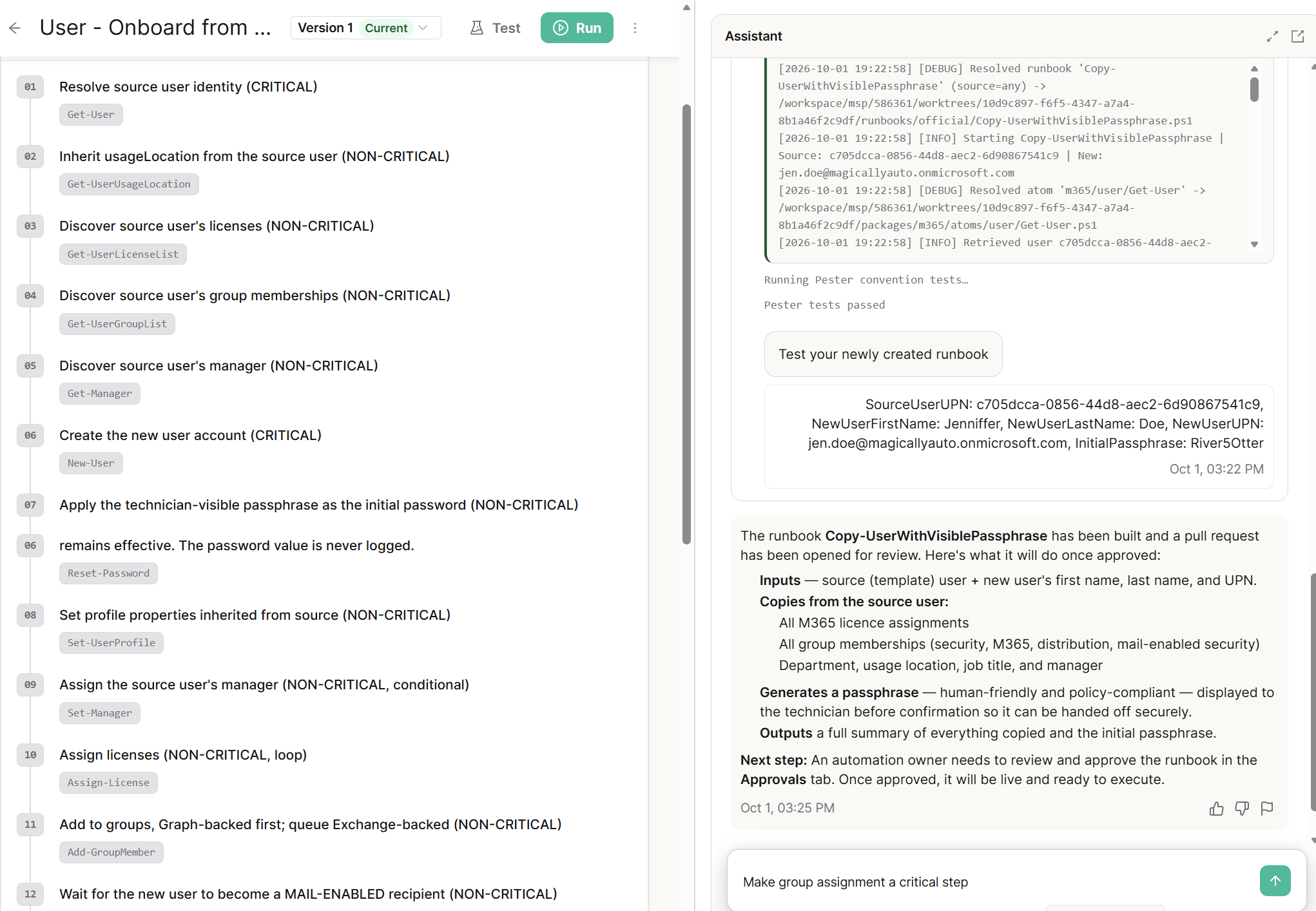Select step 'Assign licenses (NON-CRITICAL, loop)'
The width and height of the screenshot is (1316, 911).
tap(183, 754)
